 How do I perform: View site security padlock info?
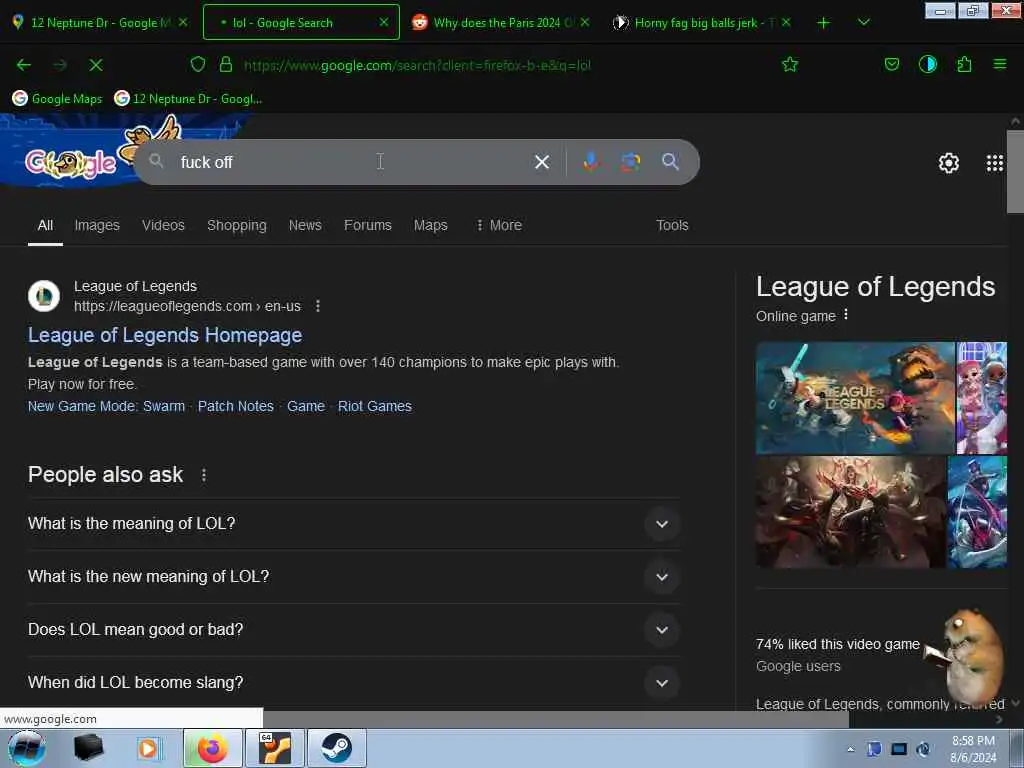click(x=226, y=64)
